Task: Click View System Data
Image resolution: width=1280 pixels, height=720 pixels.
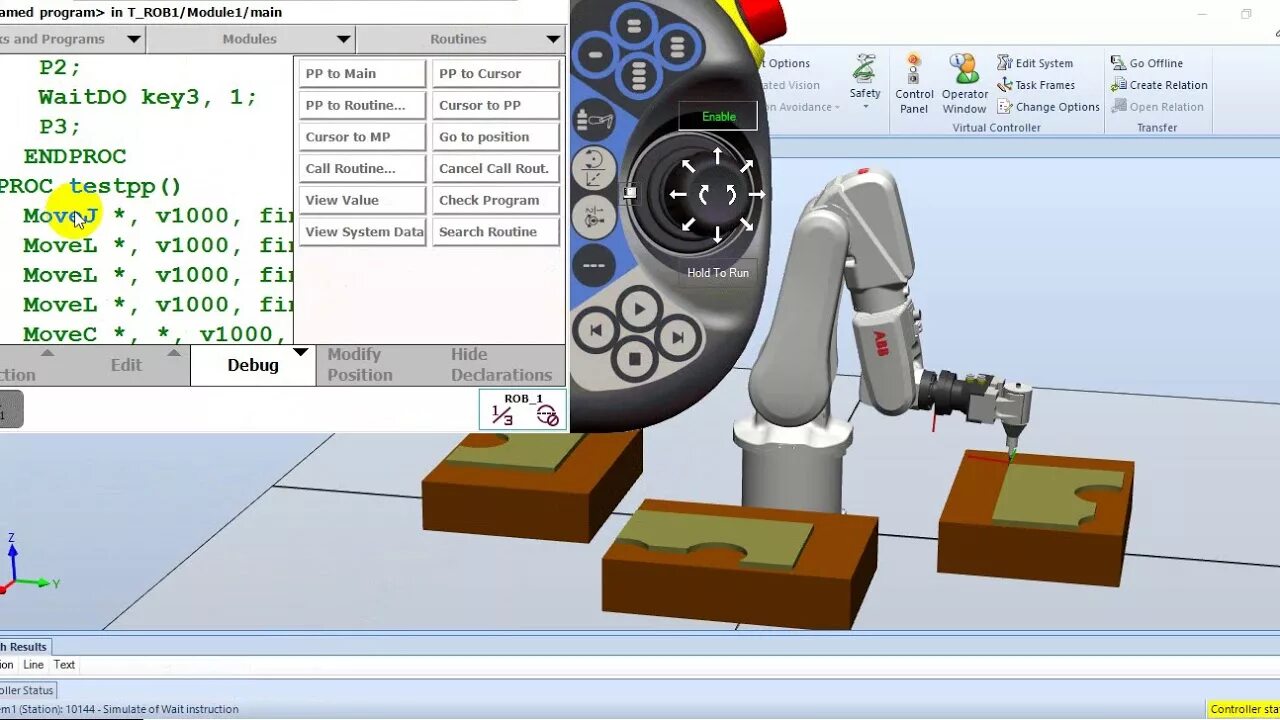Action: [362, 232]
